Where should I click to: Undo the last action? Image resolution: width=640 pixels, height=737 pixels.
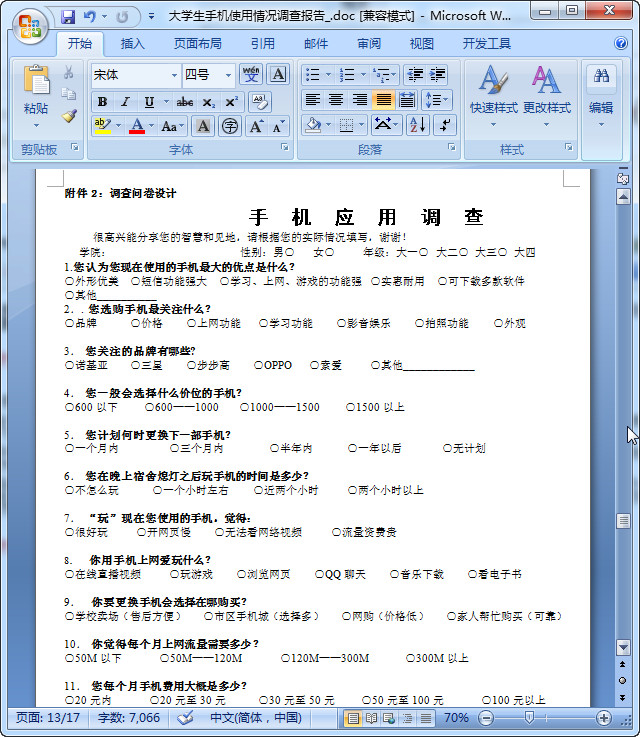coord(89,17)
